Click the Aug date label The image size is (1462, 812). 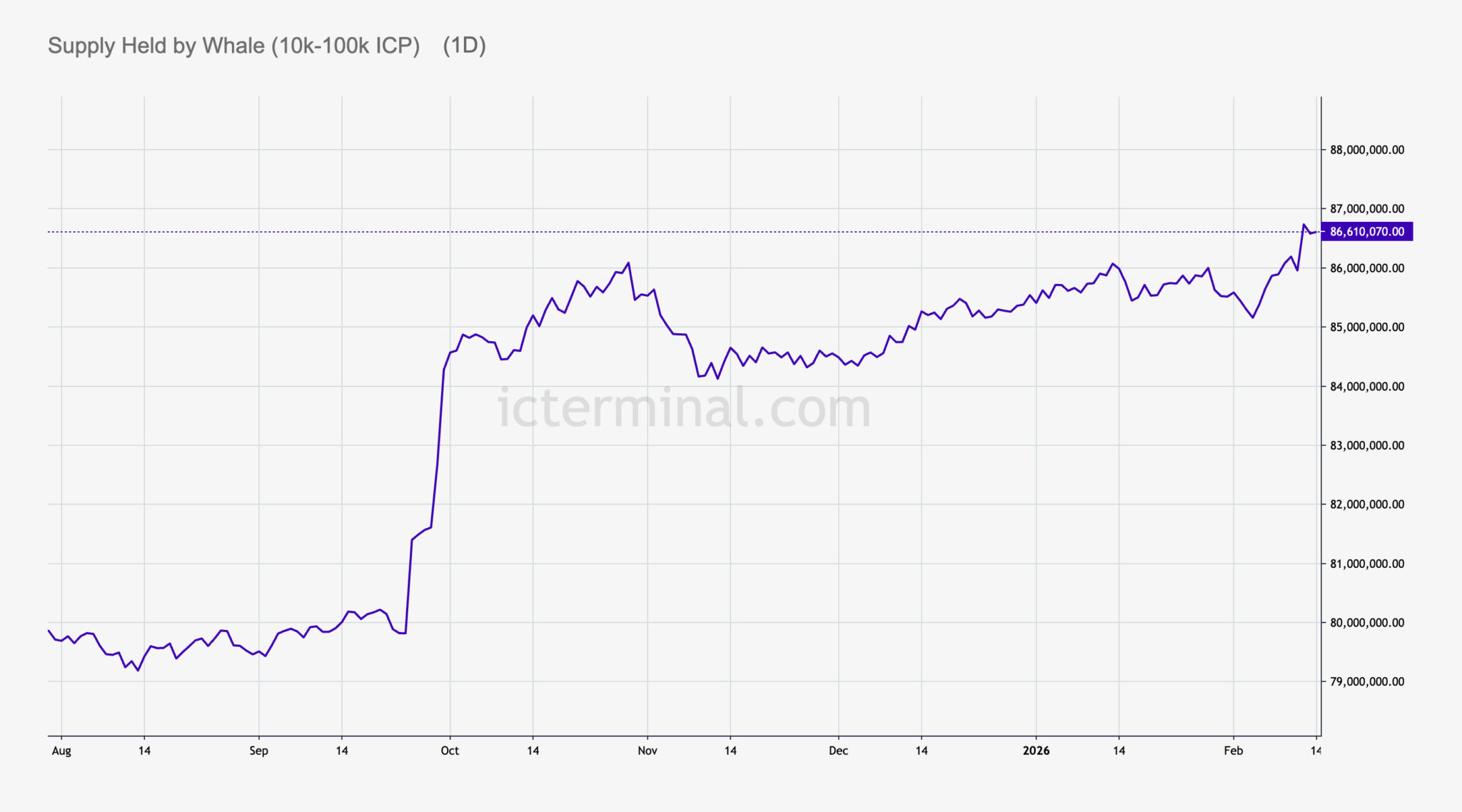pos(61,751)
